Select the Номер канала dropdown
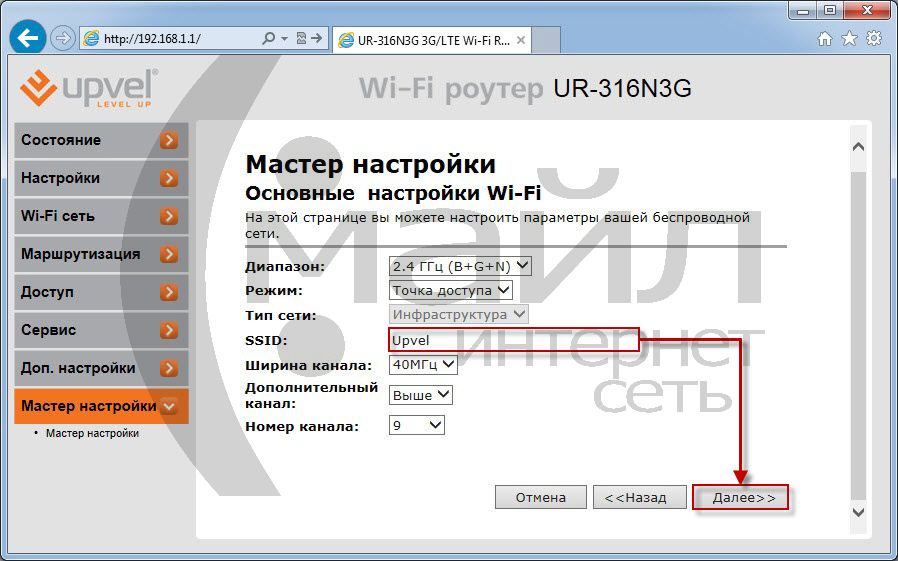 tap(416, 425)
